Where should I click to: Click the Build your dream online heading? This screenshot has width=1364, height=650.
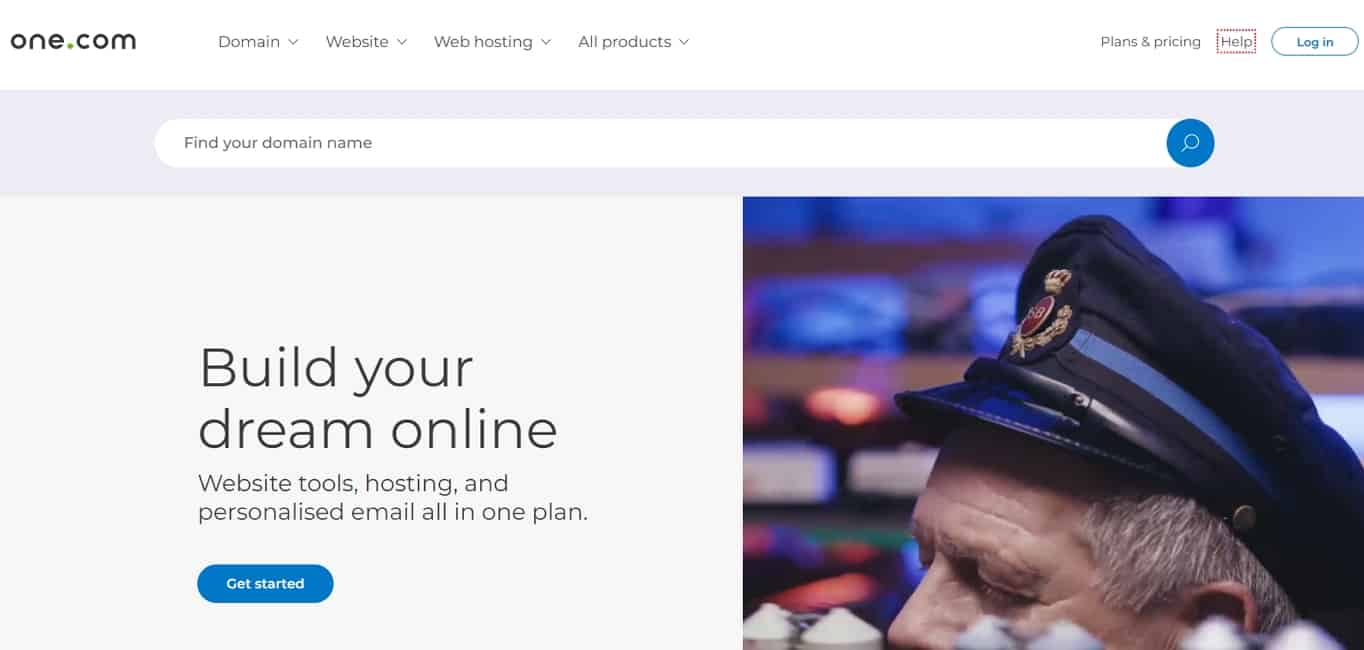tap(378, 398)
